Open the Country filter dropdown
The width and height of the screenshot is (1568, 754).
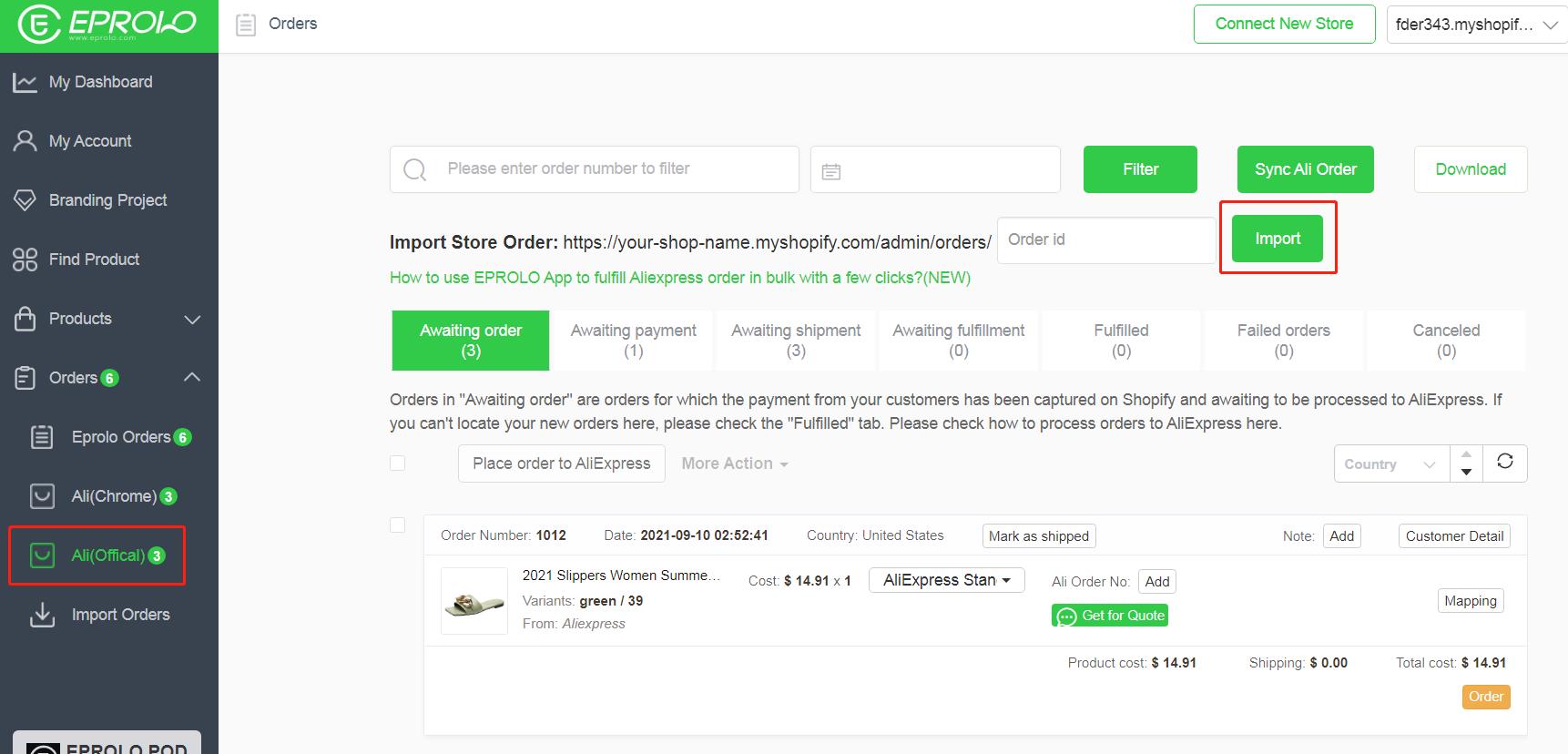(x=1390, y=464)
